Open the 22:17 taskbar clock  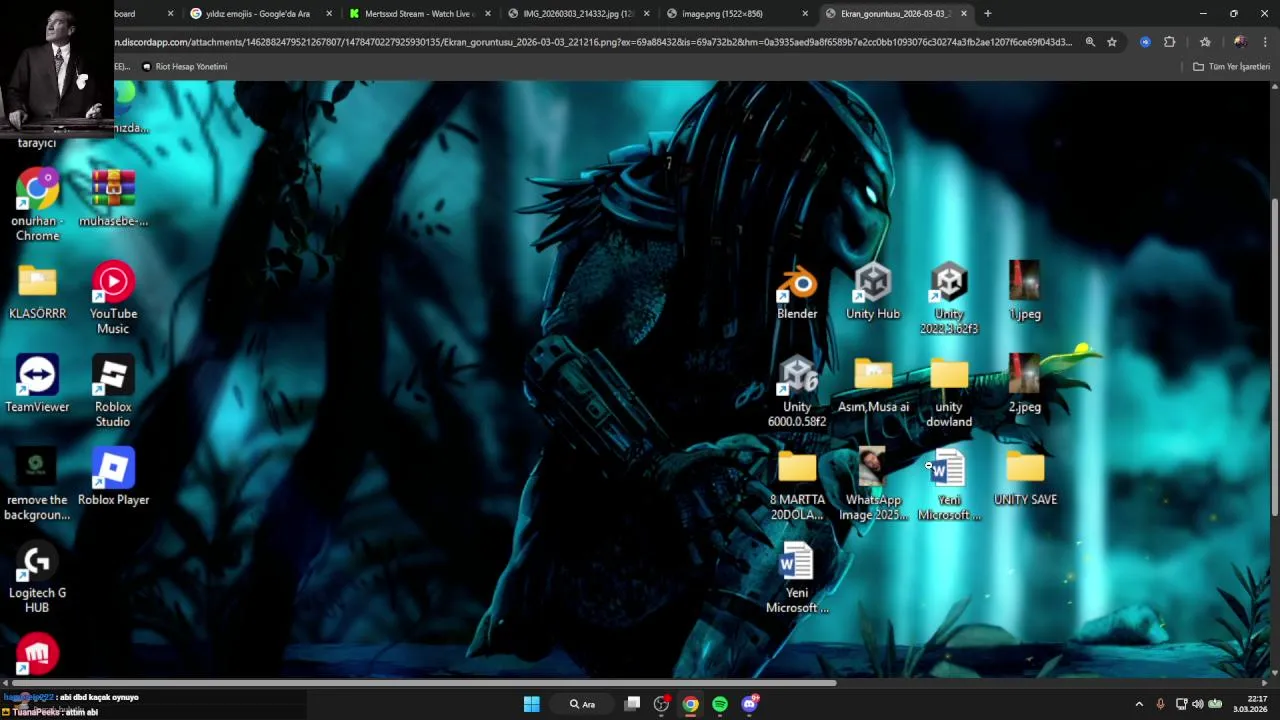click(1250, 704)
